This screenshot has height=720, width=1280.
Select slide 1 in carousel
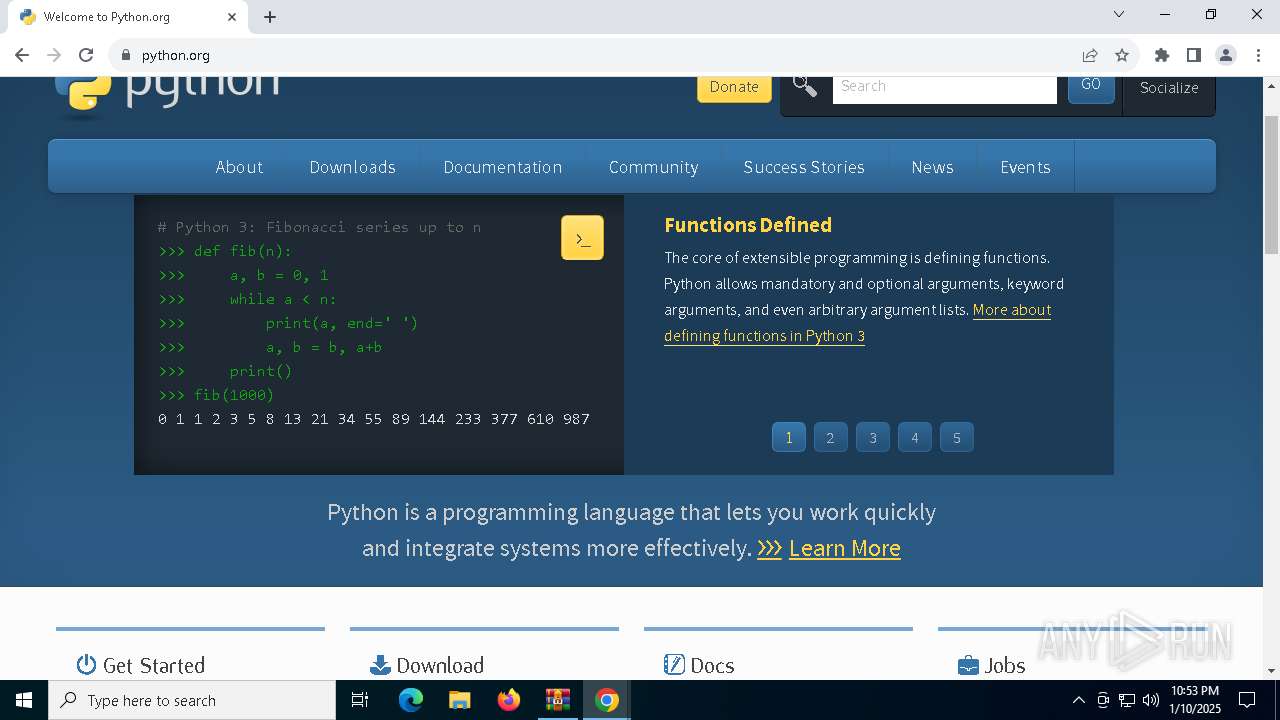tap(789, 437)
